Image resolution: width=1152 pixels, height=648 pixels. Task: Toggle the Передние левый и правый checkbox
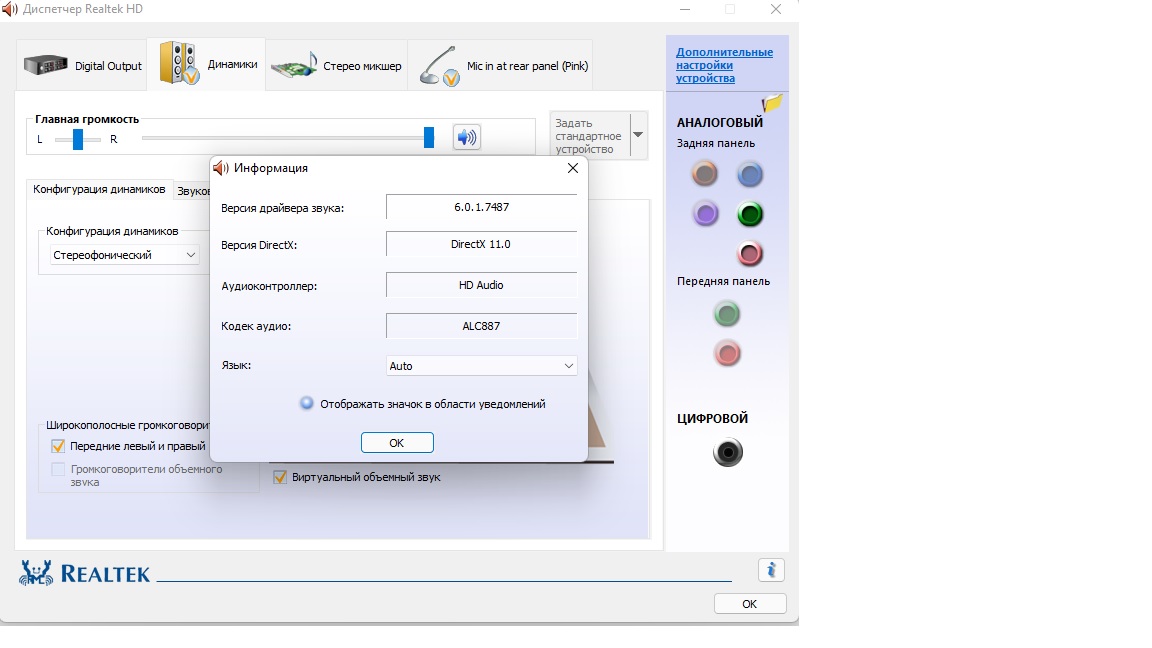coord(58,446)
